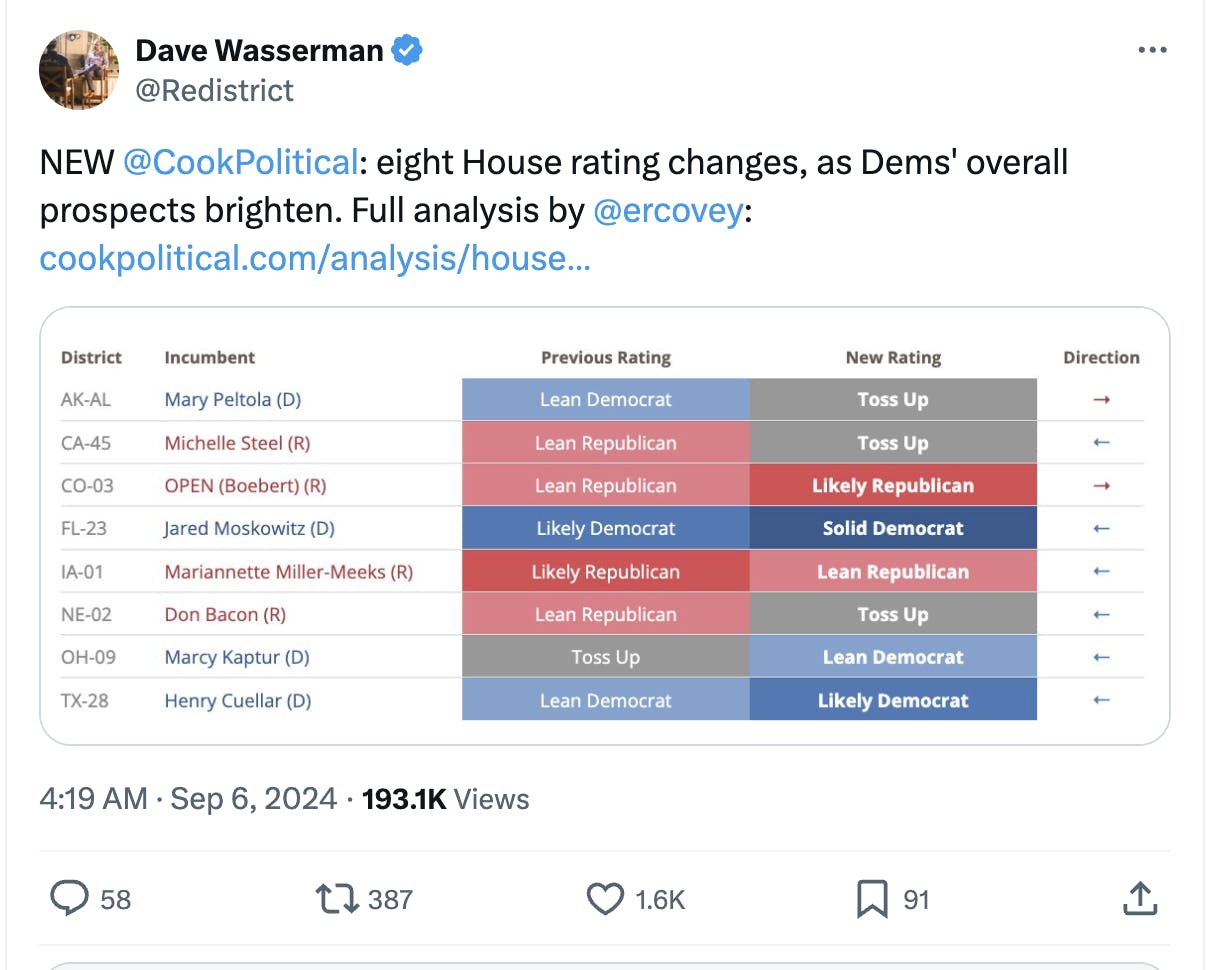Click the Sep 6, 2024 timestamp
This screenshot has height=970, width=1216.
253,798
